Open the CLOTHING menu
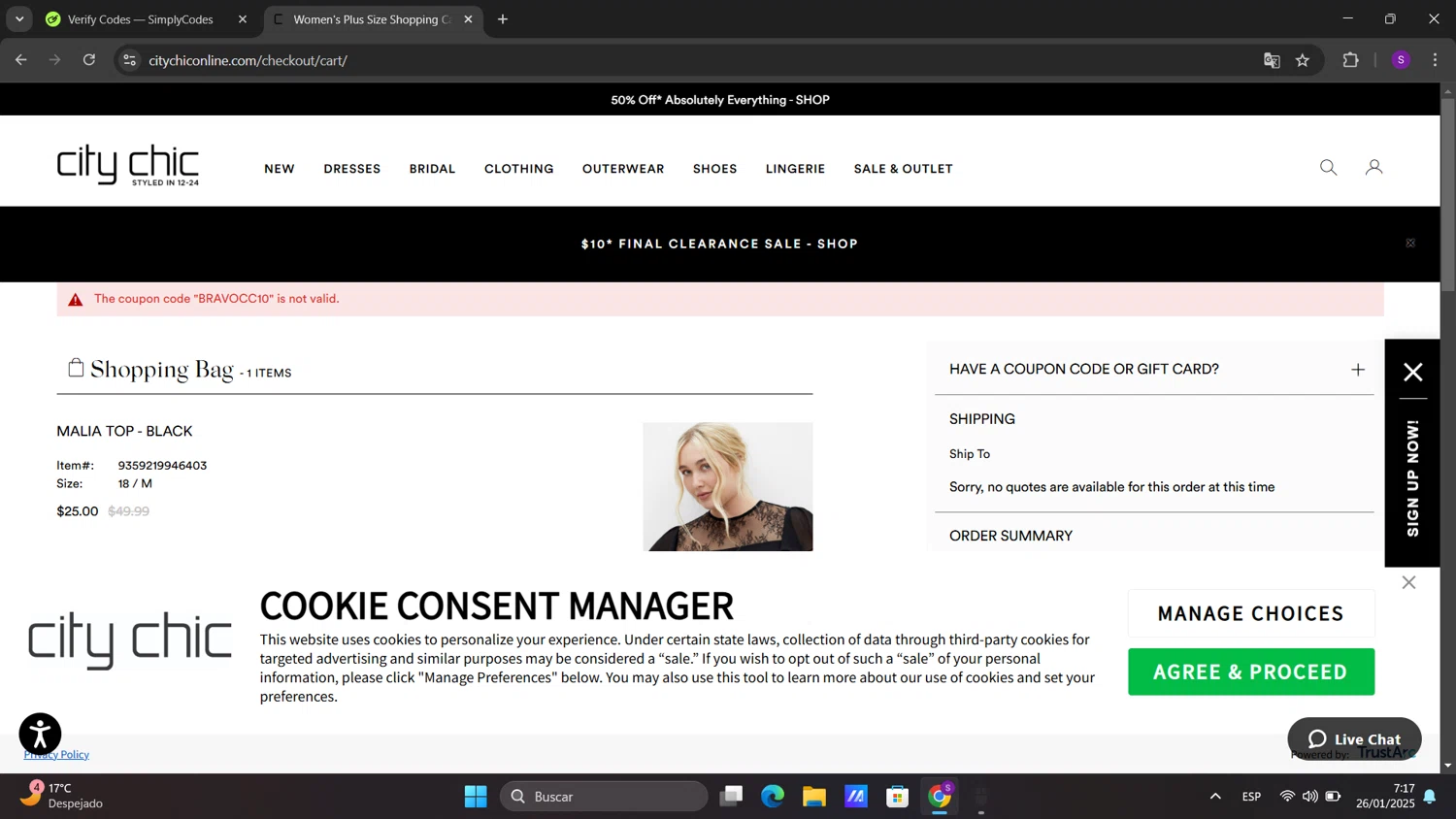Image resolution: width=1456 pixels, height=819 pixels. click(519, 169)
